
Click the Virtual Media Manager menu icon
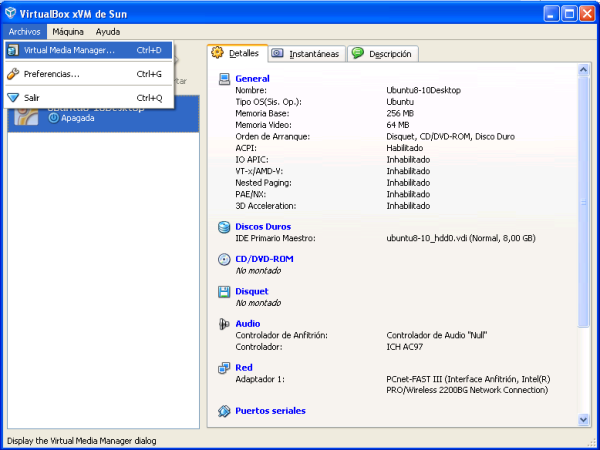(13, 49)
